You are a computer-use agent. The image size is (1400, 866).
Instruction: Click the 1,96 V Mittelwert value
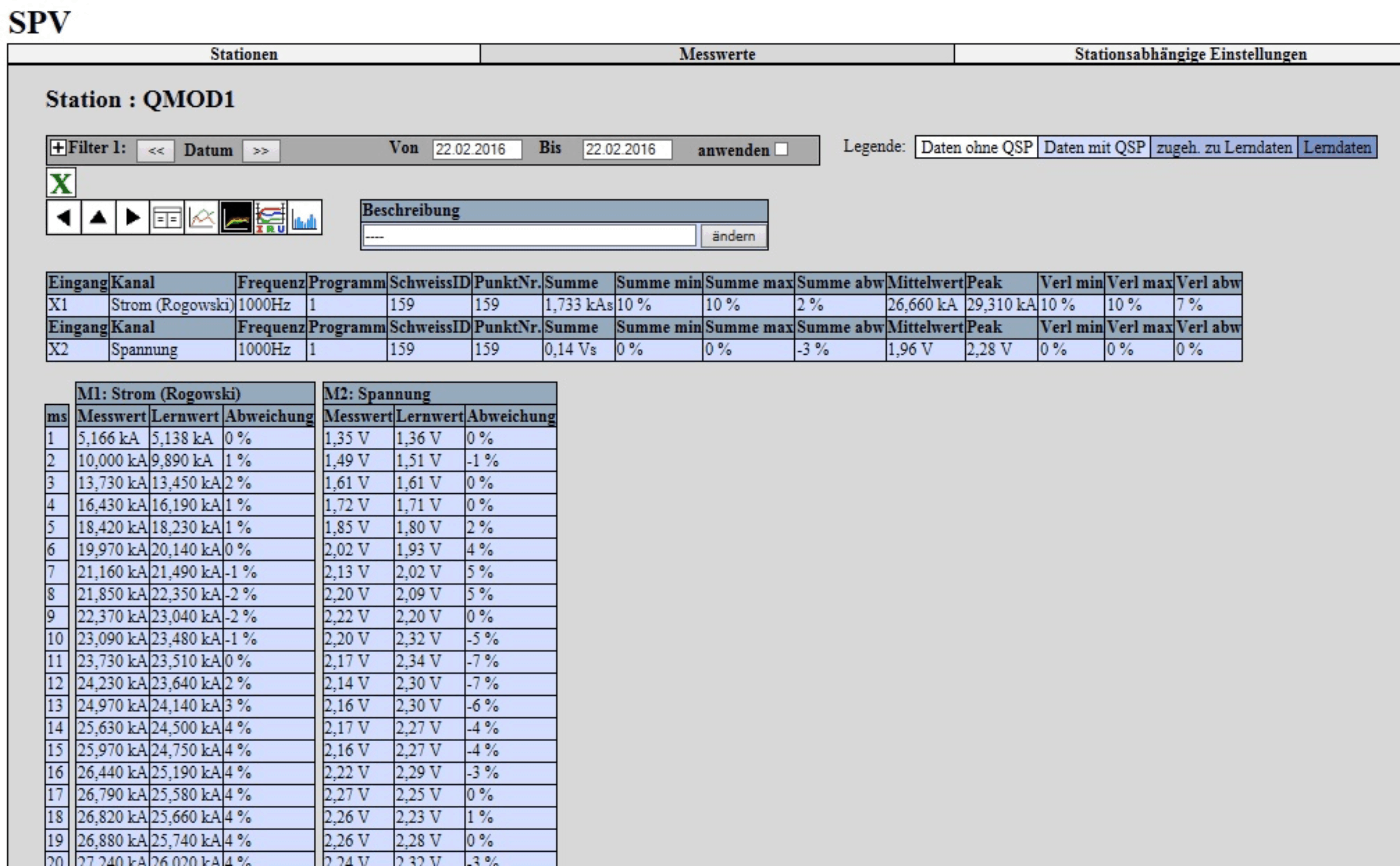coord(925,349)
